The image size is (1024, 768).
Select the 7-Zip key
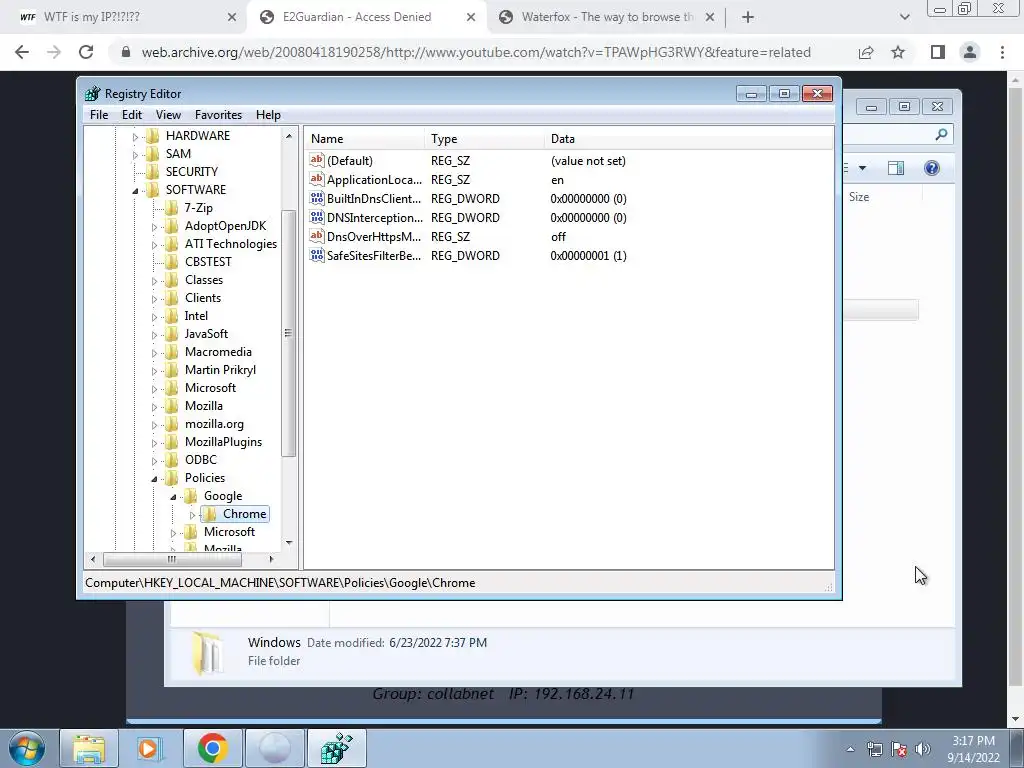[199, 208]
